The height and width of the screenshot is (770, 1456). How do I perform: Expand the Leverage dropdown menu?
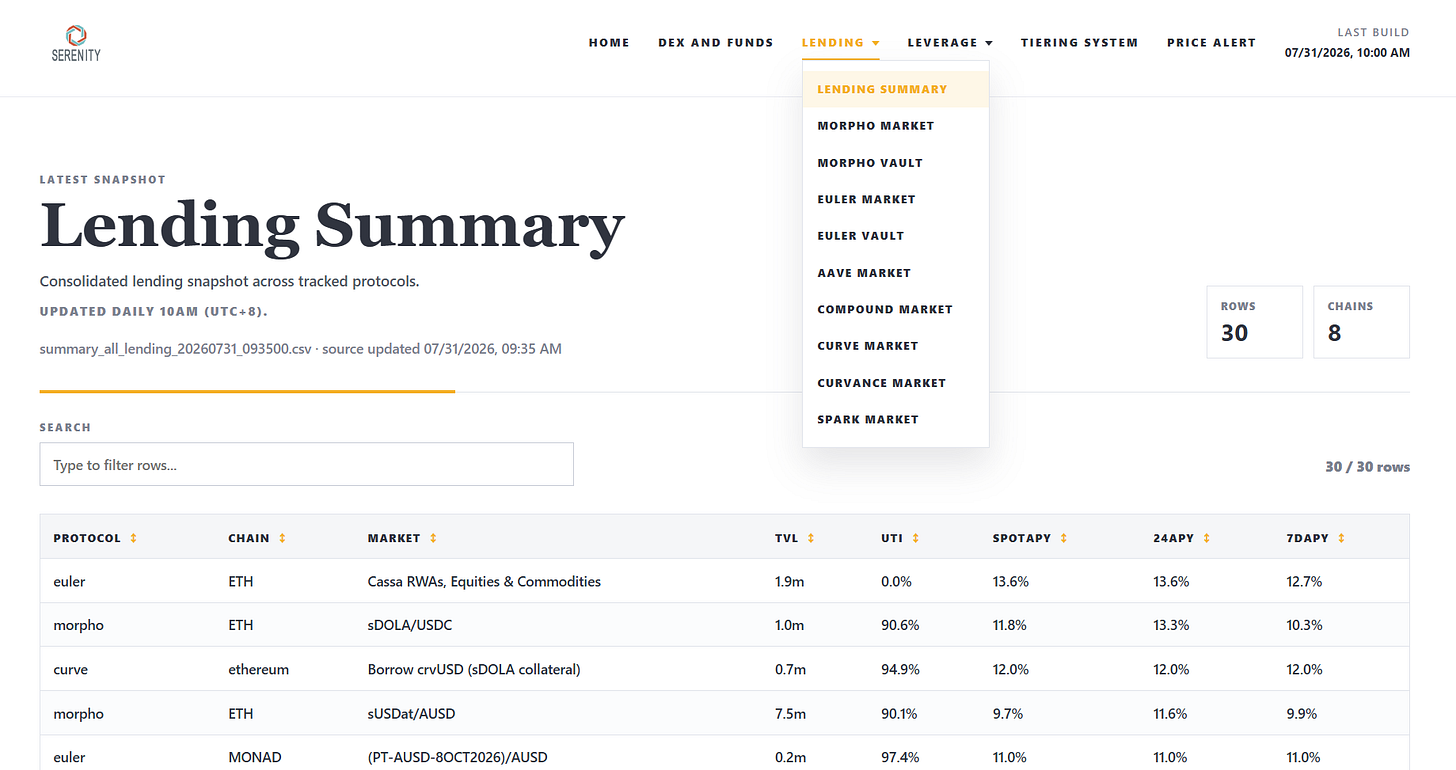click(x=950, y=43)
